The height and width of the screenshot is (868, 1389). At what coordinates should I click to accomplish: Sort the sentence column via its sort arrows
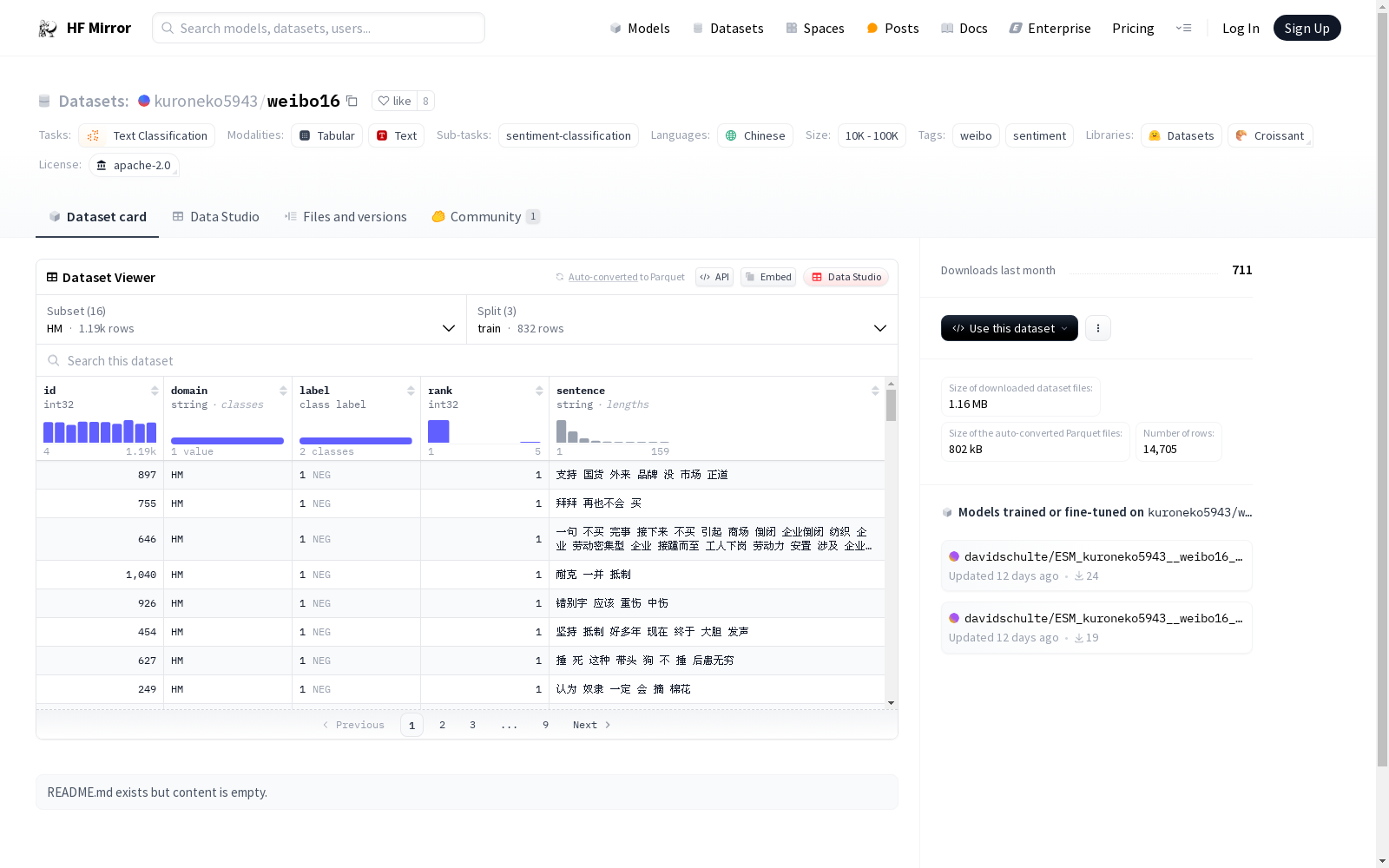875,391
